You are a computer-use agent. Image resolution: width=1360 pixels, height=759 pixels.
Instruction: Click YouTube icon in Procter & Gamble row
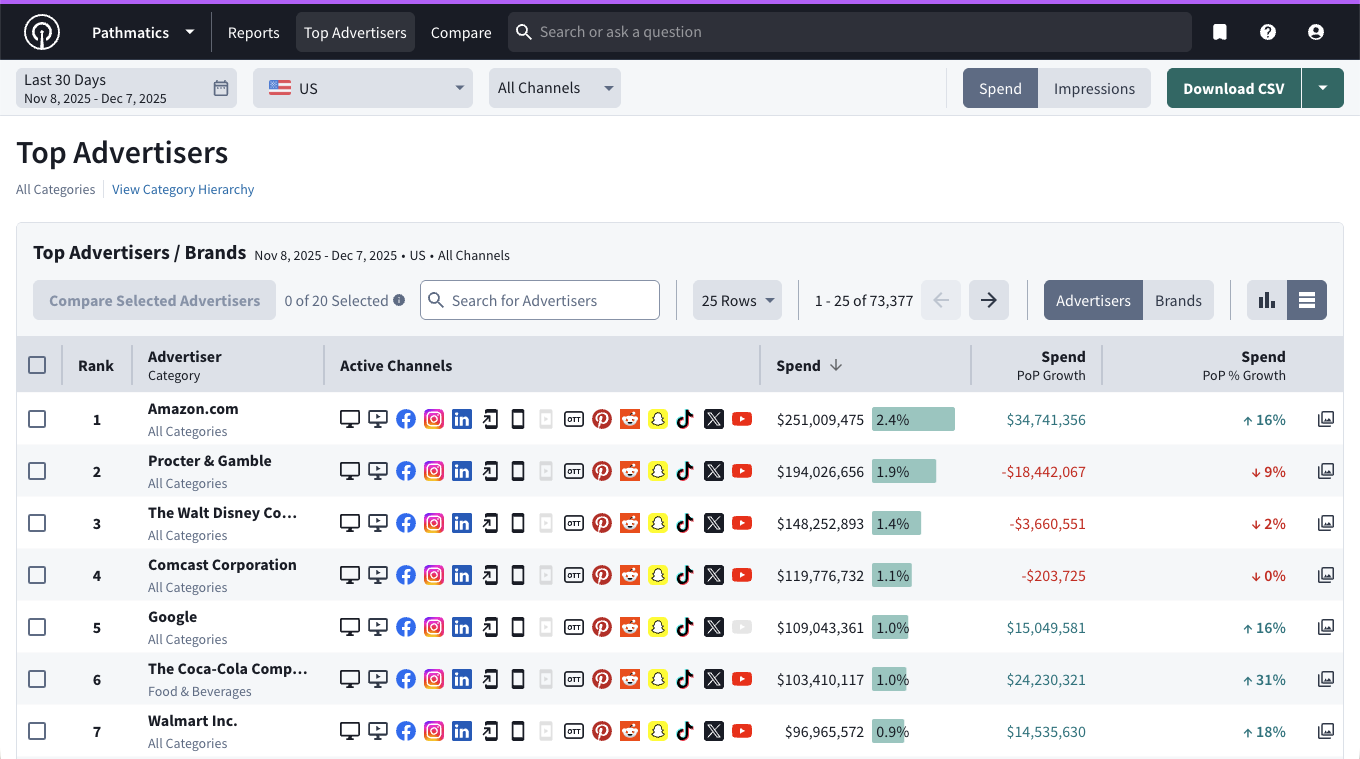[742, 471]
